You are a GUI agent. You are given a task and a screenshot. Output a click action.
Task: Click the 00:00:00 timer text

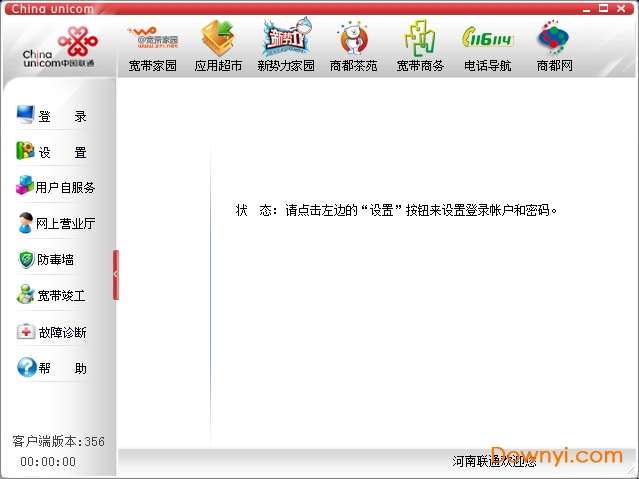click(48, 462)
